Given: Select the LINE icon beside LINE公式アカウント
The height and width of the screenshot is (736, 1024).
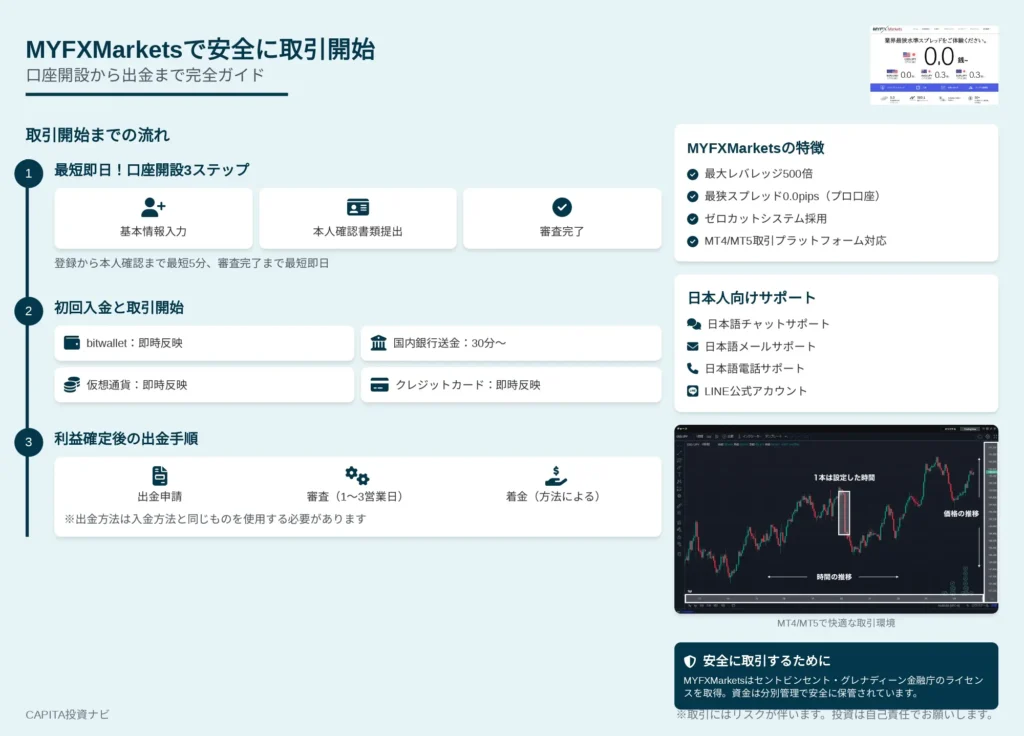Looking at the screenshot, I should pyautogui.click(x=693, y=391).
